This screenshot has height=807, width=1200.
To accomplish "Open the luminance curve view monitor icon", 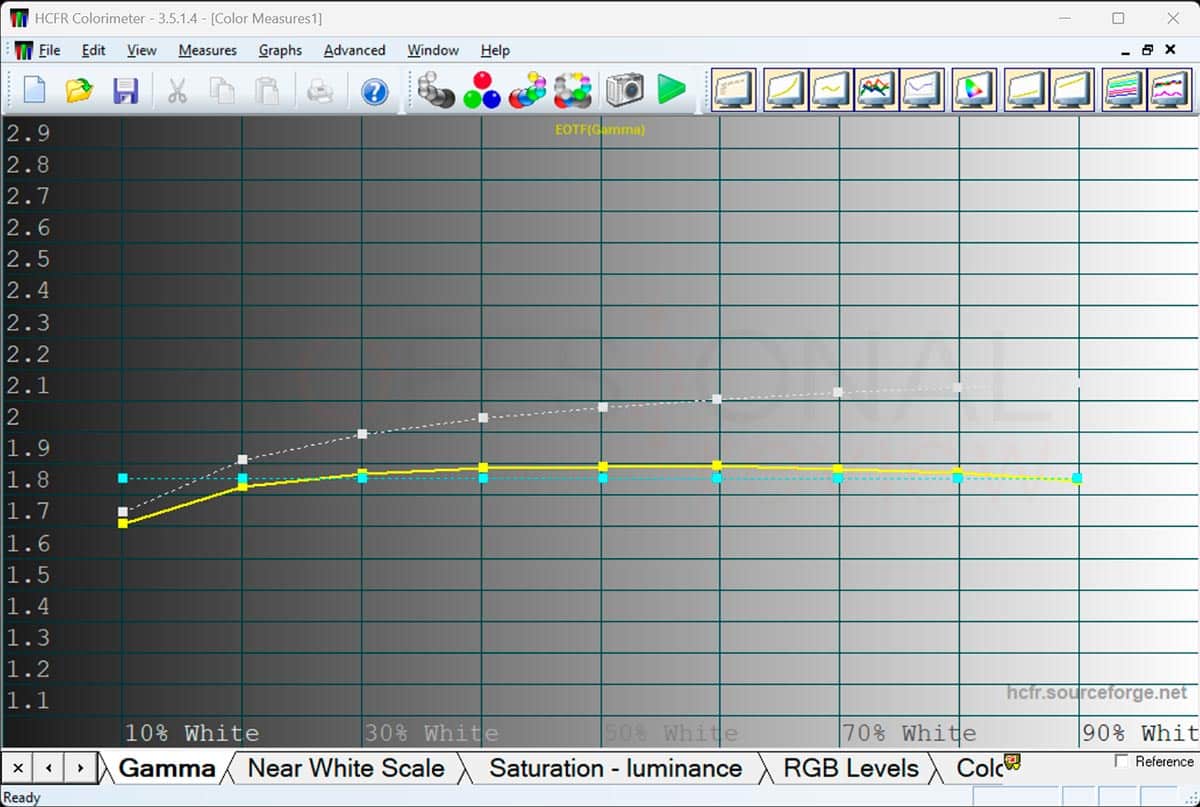I will [786, 90].
